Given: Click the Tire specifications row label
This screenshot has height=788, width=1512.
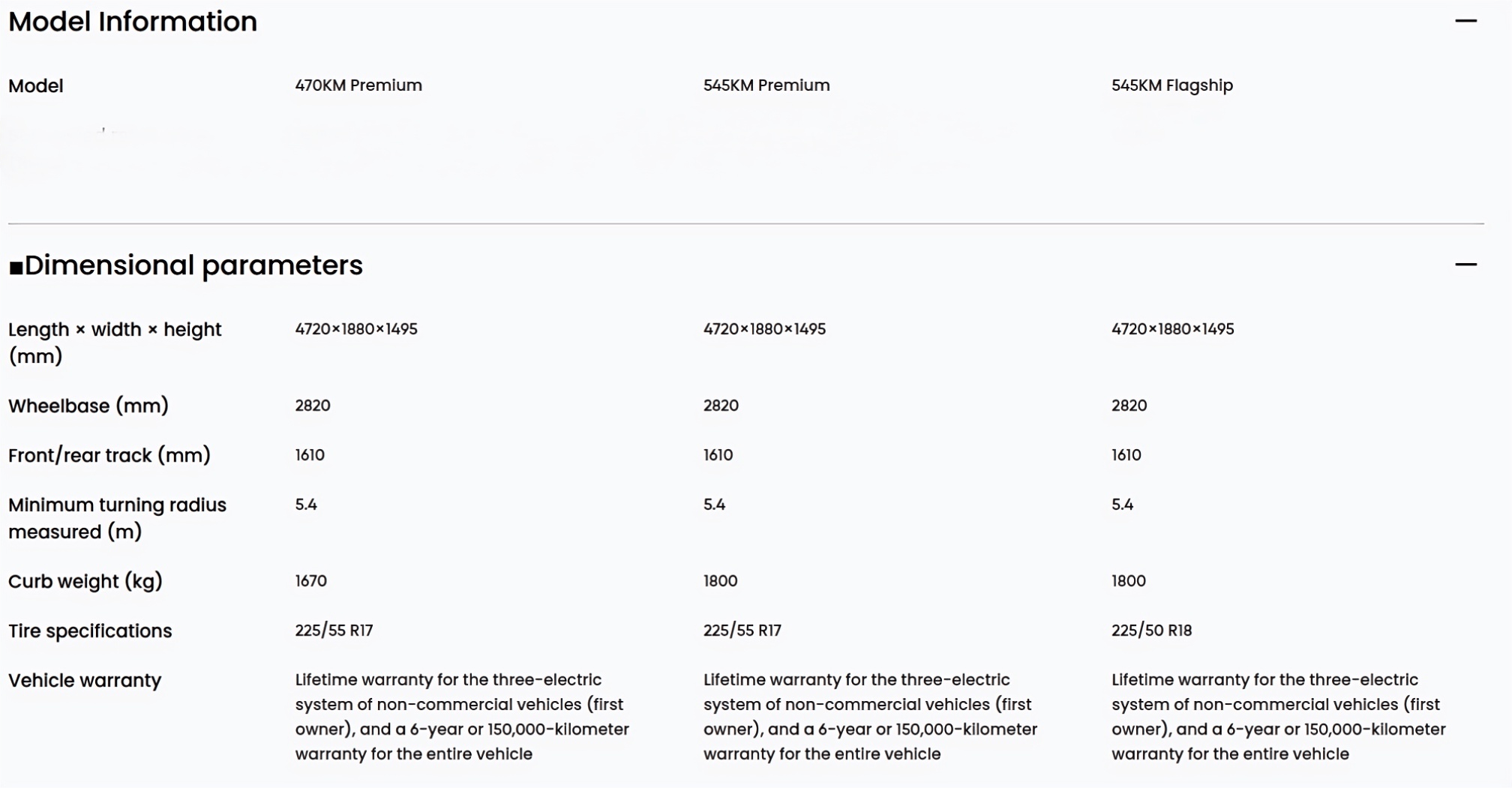Looking at the screenshot, I should click(x=90, y=631).
